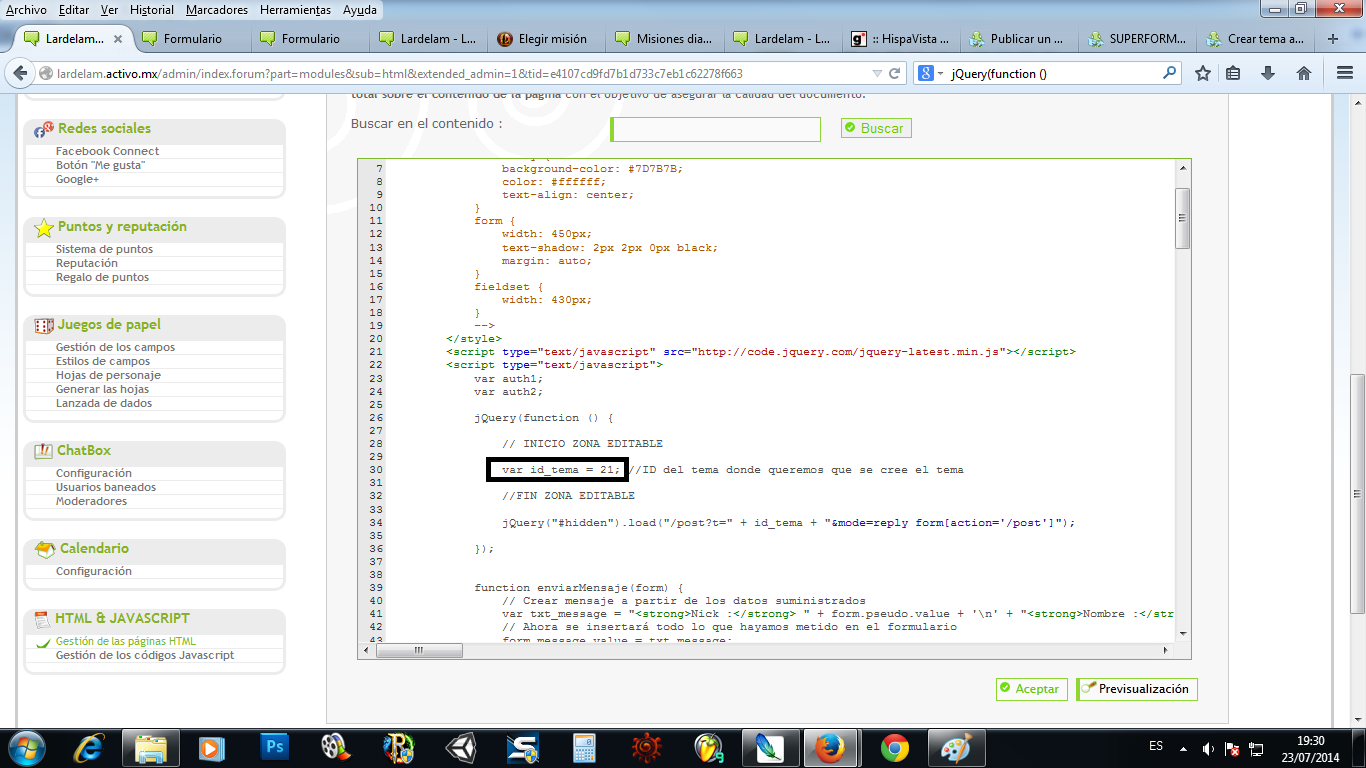
Task: Open Windows Explorer from the taskbar
Action: click(x=151, y=748)
